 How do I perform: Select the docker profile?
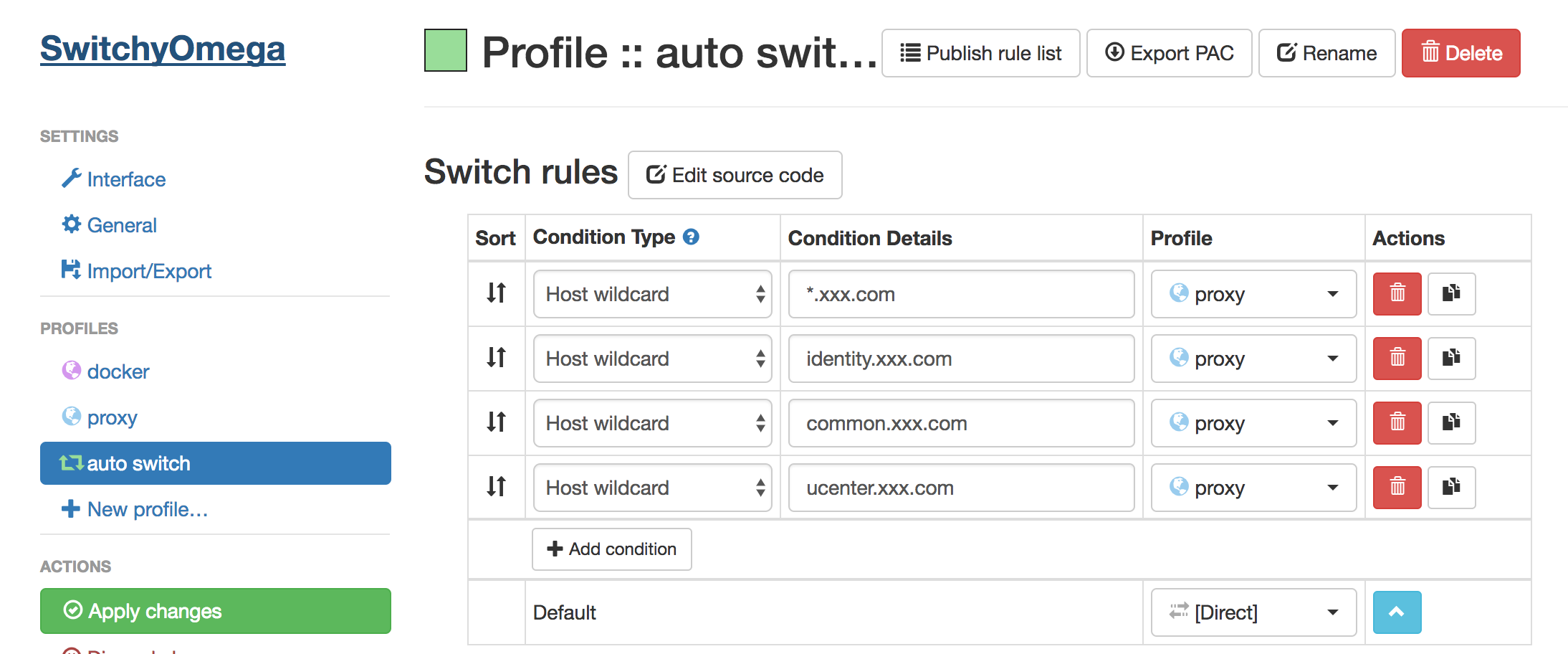click(x=106, y=371)
